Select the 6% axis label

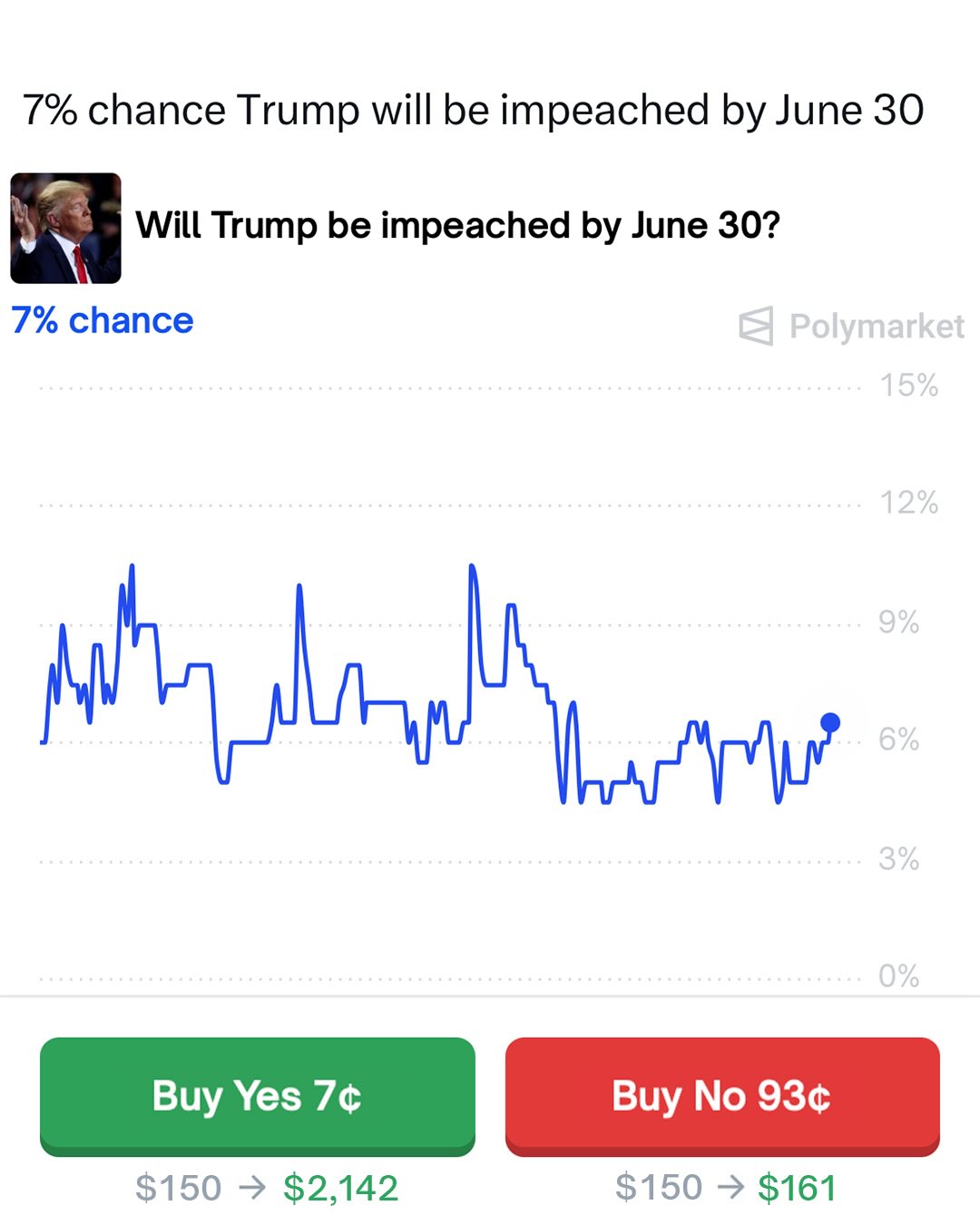(x=898, y=740)
